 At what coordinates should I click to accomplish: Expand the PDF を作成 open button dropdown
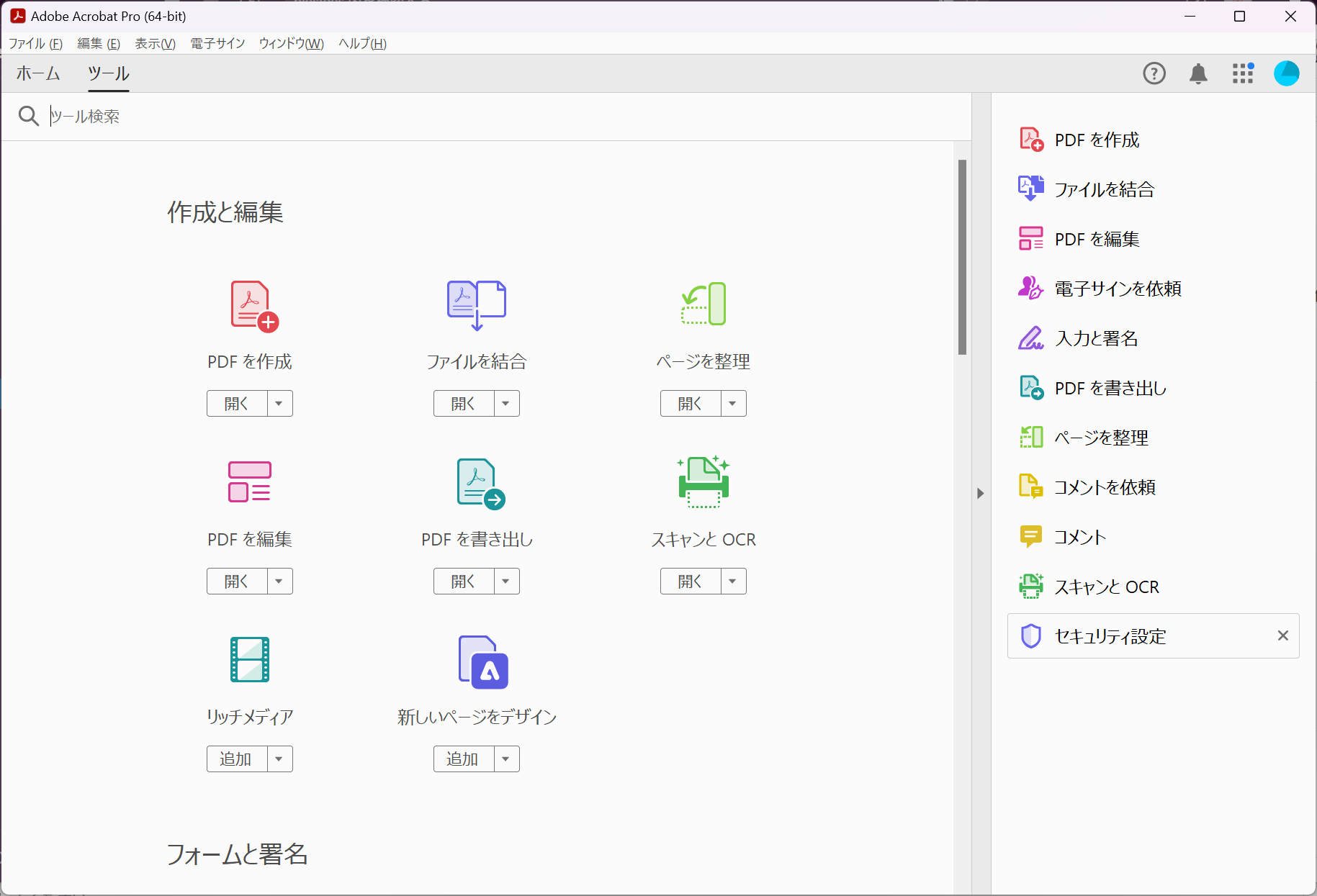pos(280,403)
